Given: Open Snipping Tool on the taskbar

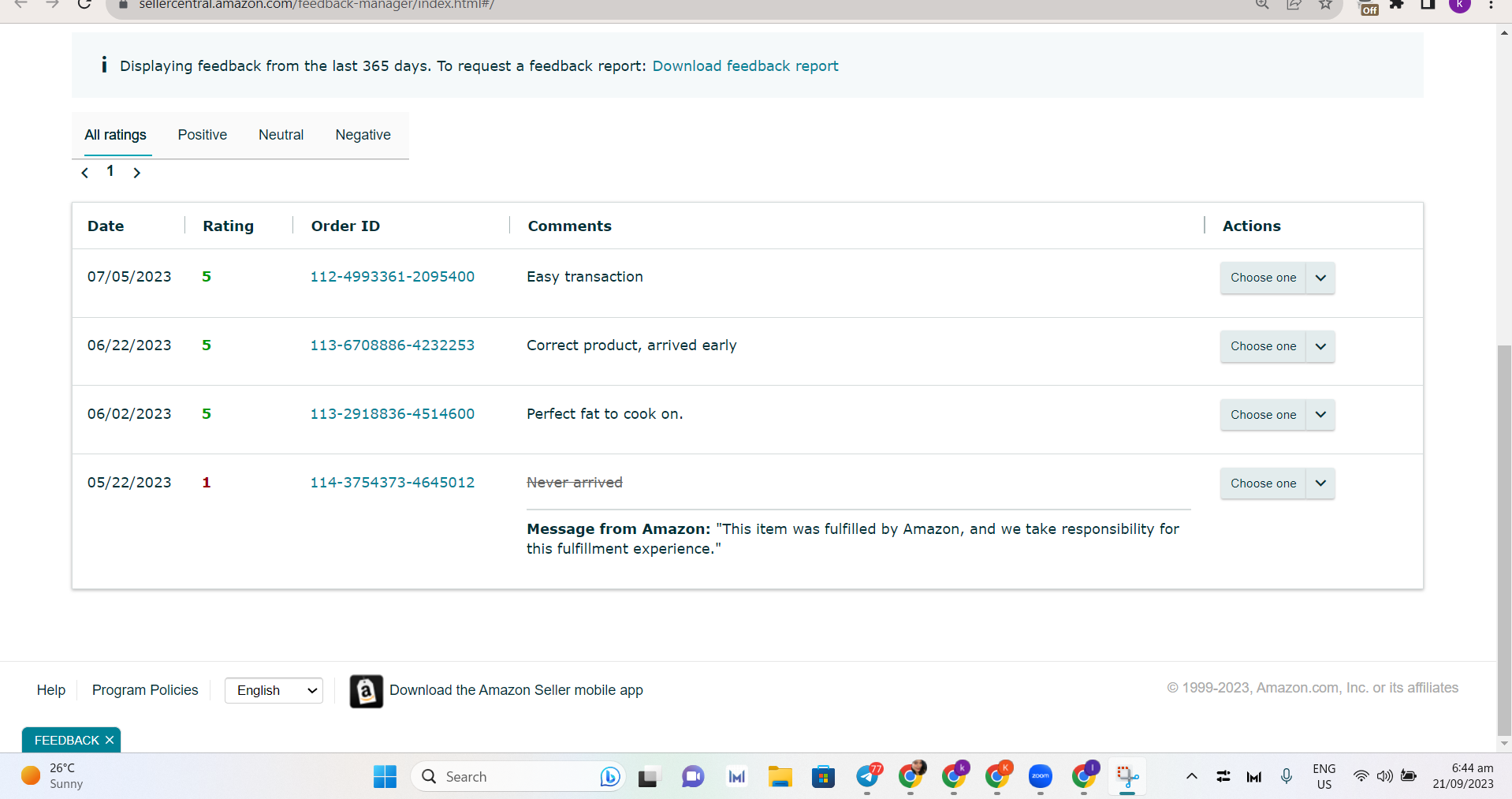Looking at the screenshot, I should point(1127,777).
